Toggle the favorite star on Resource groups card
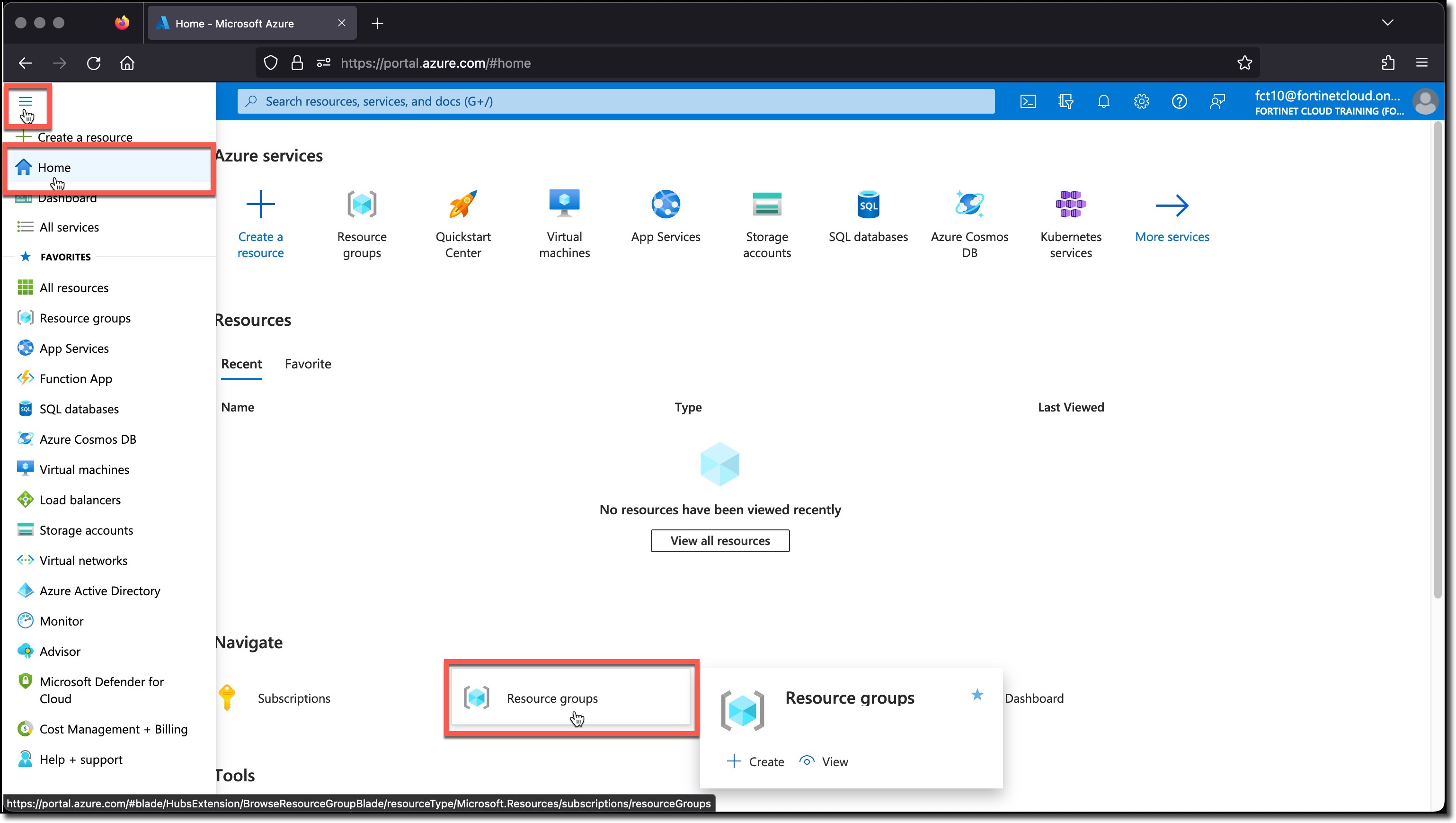 [977, 695]
